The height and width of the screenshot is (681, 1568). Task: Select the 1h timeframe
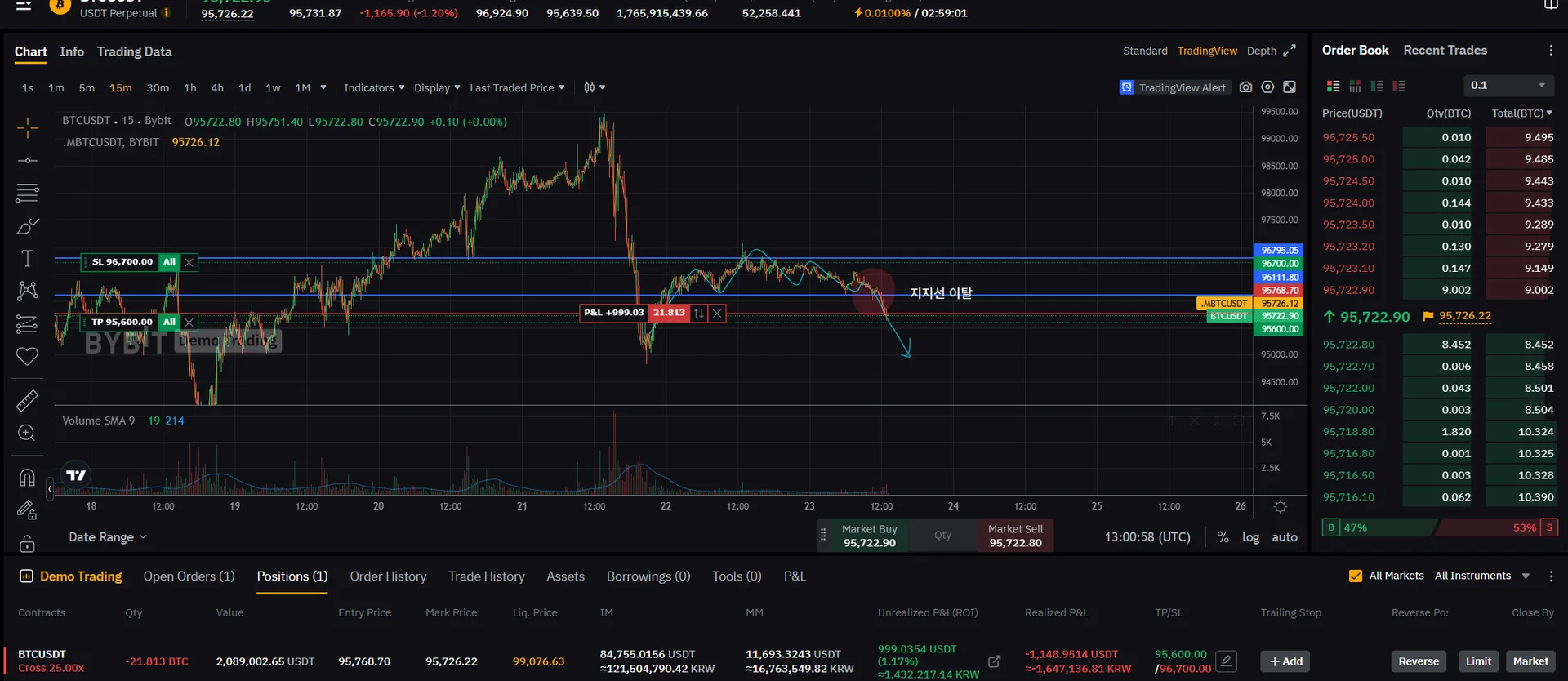[189, 87]
